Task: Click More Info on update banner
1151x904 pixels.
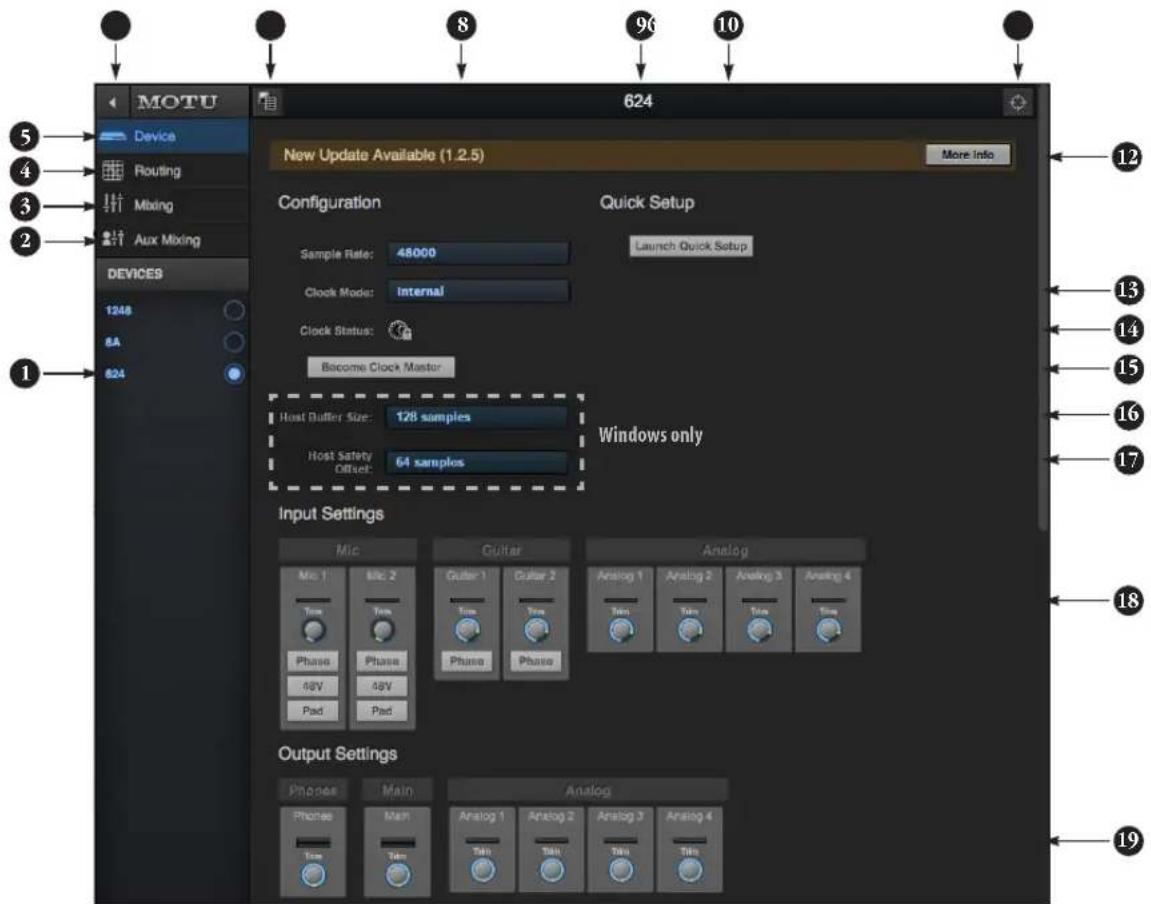Action: (967, 155)
